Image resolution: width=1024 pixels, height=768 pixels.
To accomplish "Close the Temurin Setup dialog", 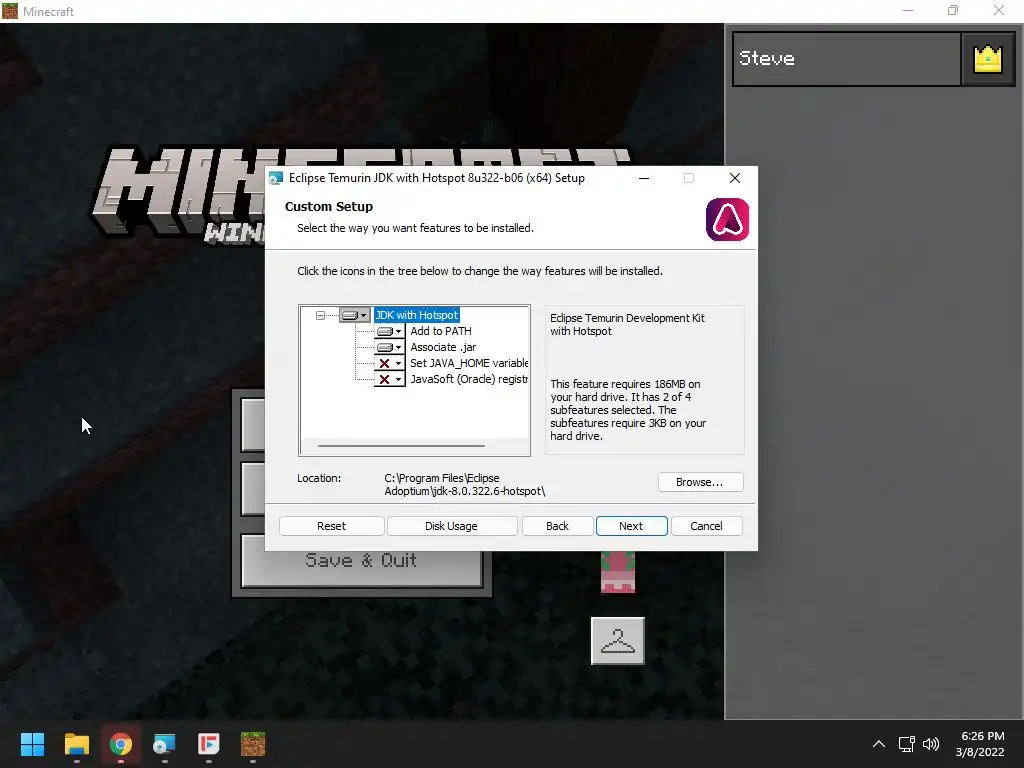I will (735, 178).
